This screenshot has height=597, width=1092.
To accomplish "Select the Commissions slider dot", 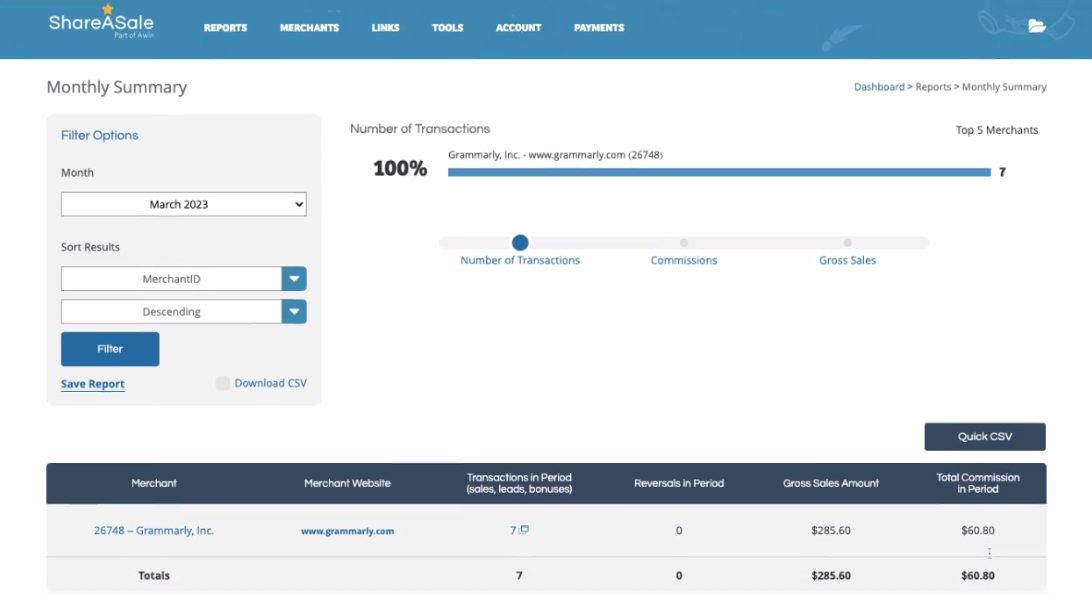I will (x=684, y=242).
